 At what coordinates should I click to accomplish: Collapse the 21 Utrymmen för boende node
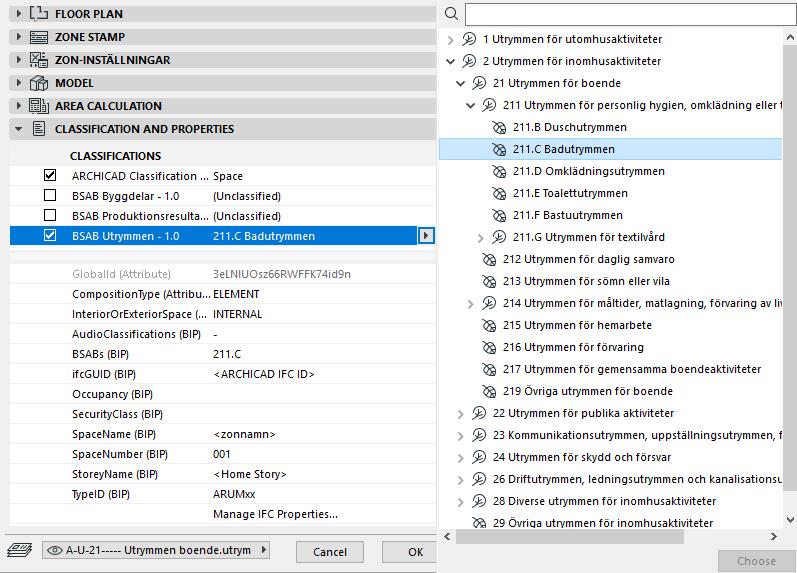click(461, 83)
